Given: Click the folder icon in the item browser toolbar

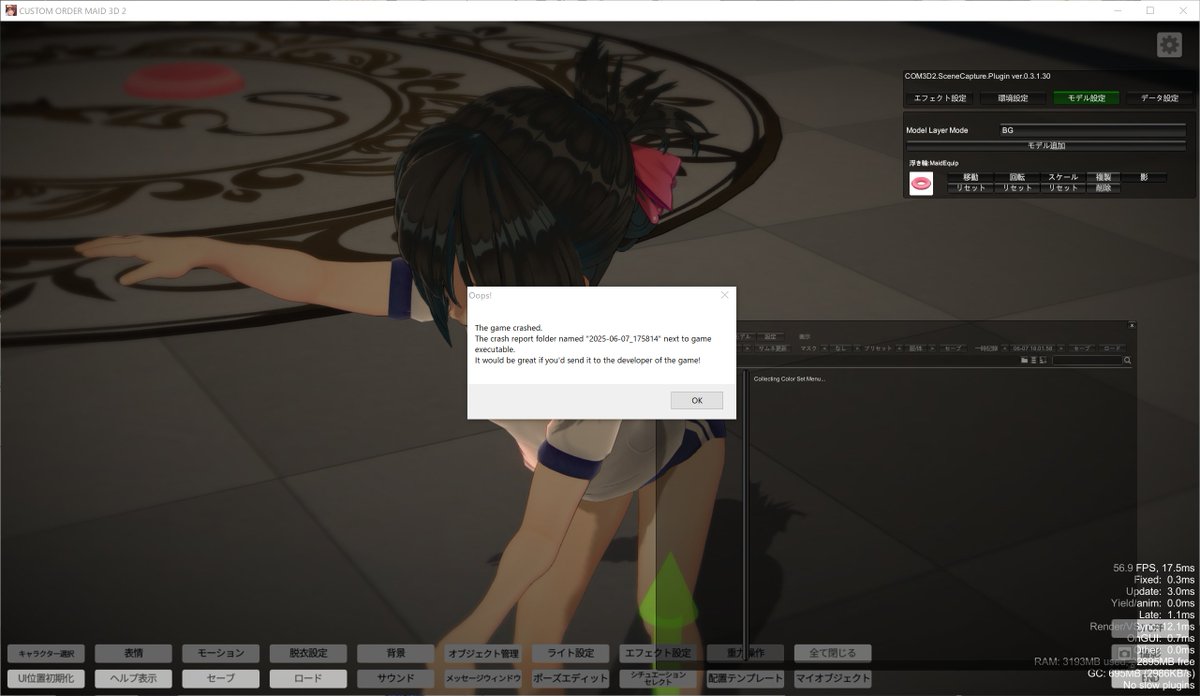Looking at the screenshot, I should point(1024,360).
